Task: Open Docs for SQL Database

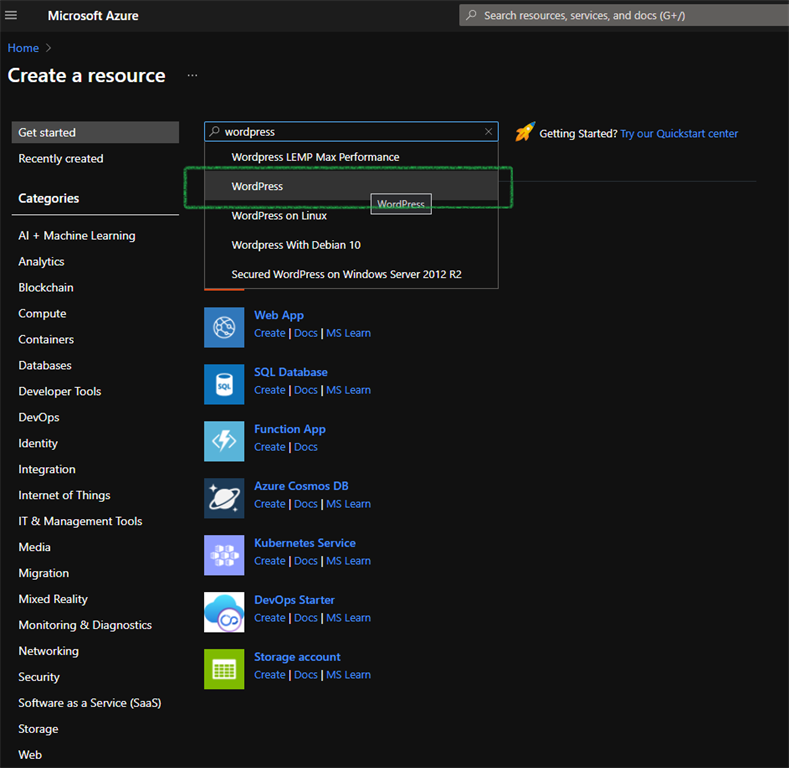Action: point(306,390)
